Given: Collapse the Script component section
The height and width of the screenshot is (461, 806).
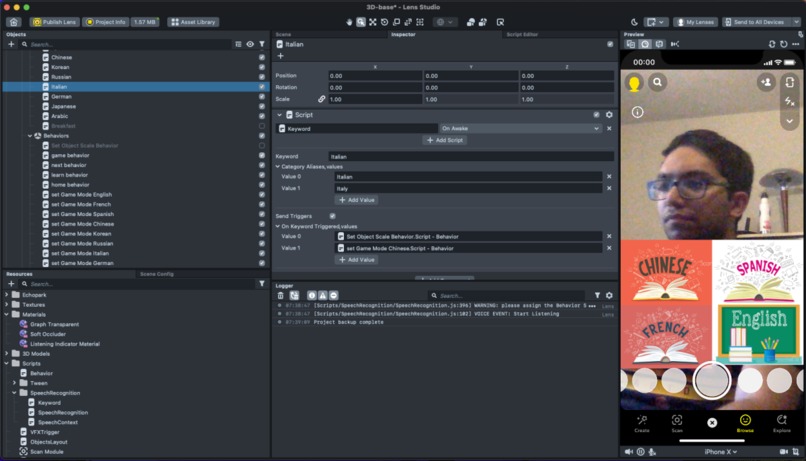Looking at the screenshot, I should 279,115.
